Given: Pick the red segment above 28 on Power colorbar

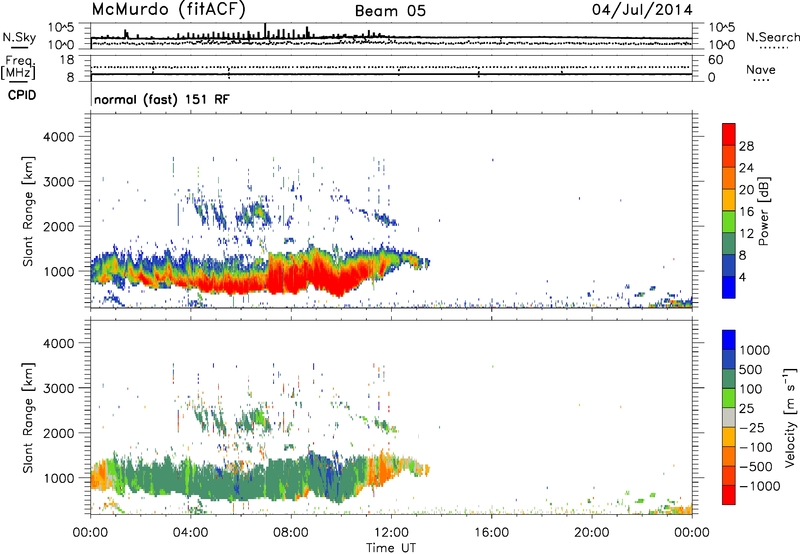Looking at the screenshot, I should (x=729, y=134).
